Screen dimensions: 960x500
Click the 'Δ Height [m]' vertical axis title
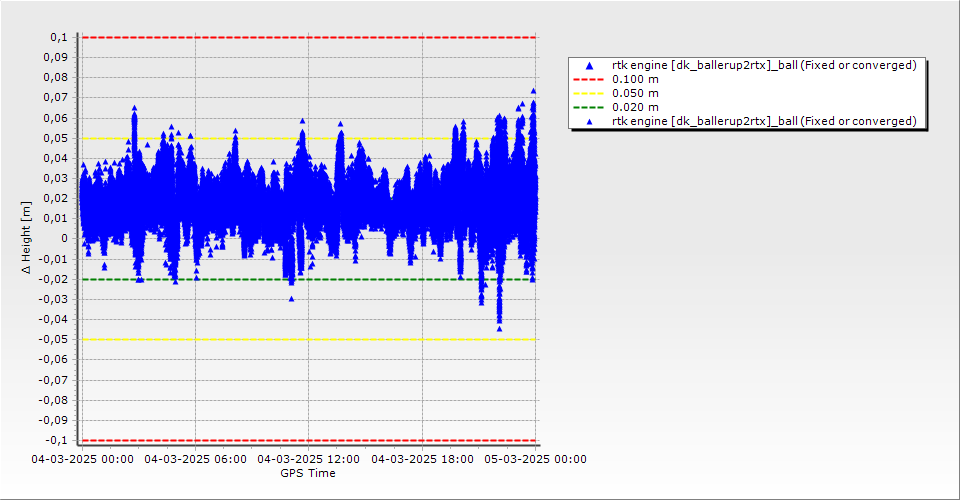pyautogui.click(x=26, y=237)
